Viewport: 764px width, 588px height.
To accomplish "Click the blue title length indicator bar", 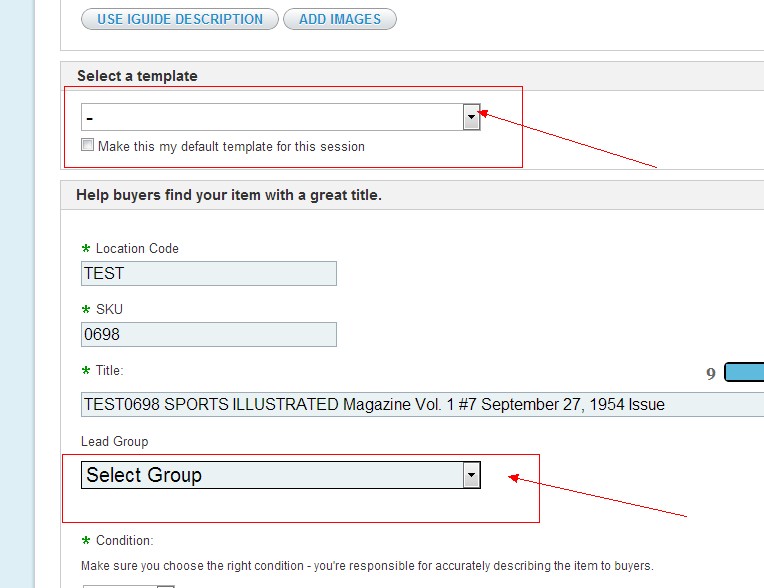I will [743, 373].
